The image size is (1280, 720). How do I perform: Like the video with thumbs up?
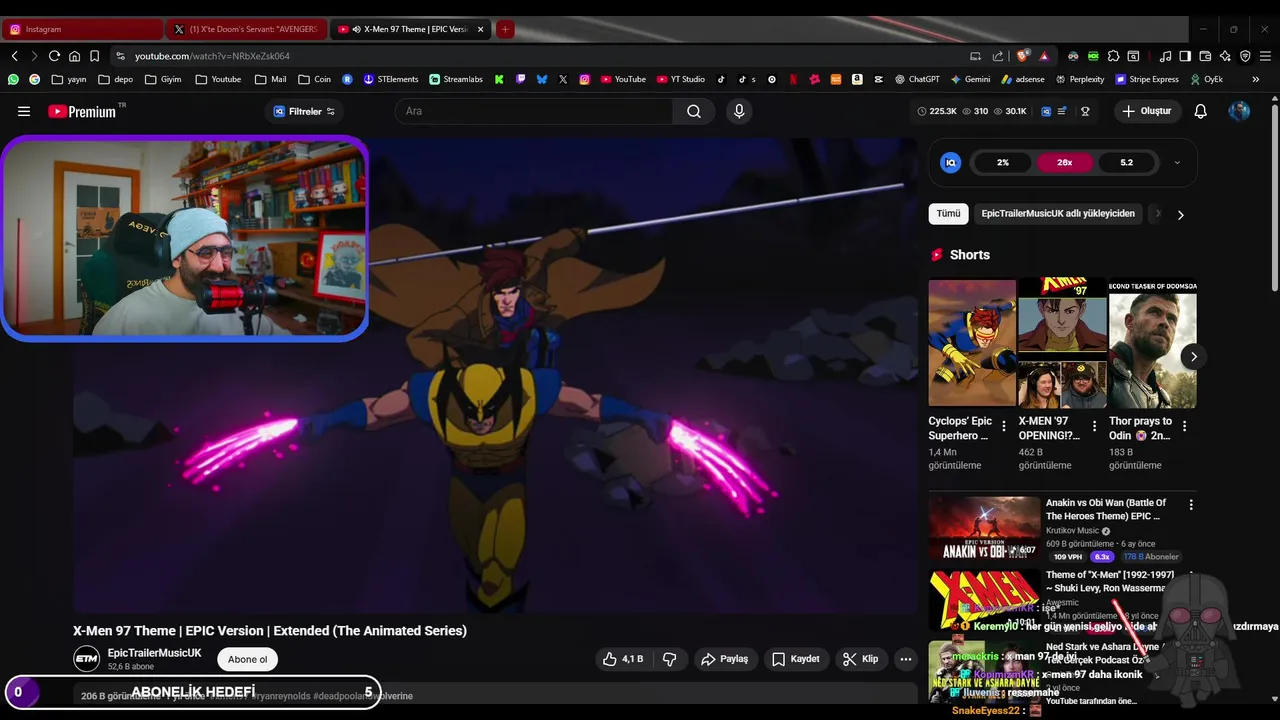point(622,659)
